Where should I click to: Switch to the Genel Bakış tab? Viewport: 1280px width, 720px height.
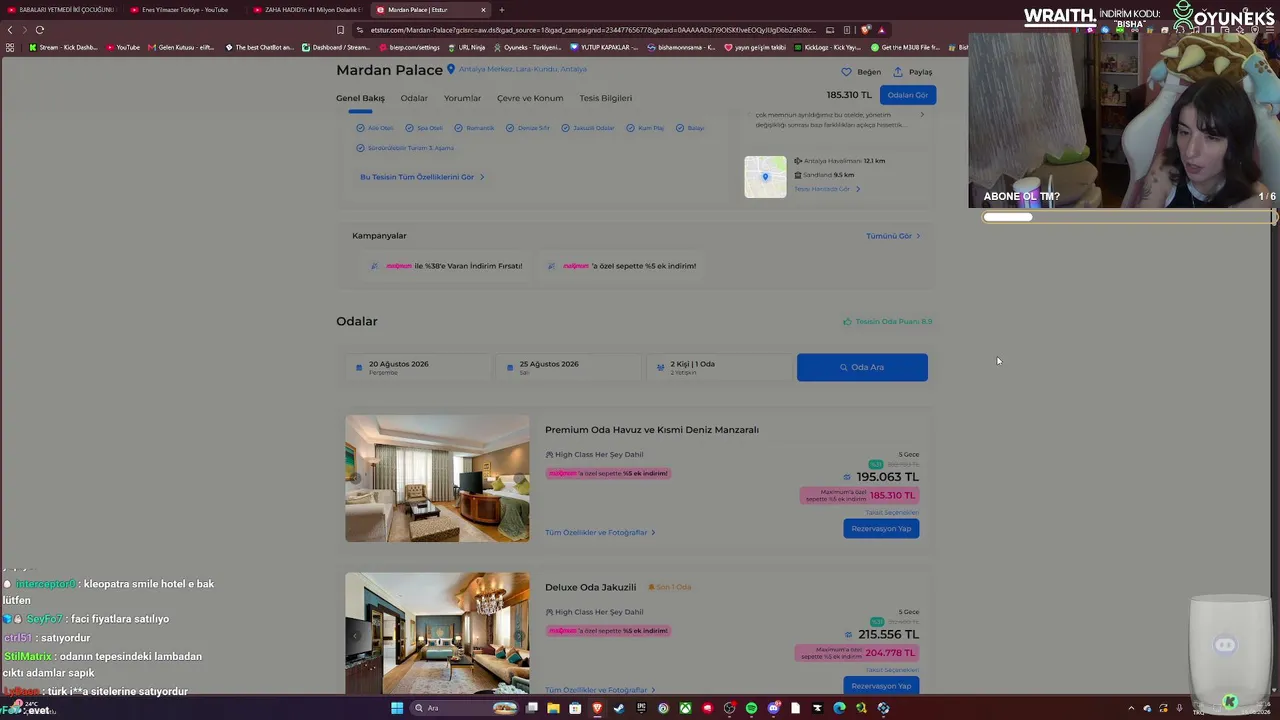[x=360, y=98]
